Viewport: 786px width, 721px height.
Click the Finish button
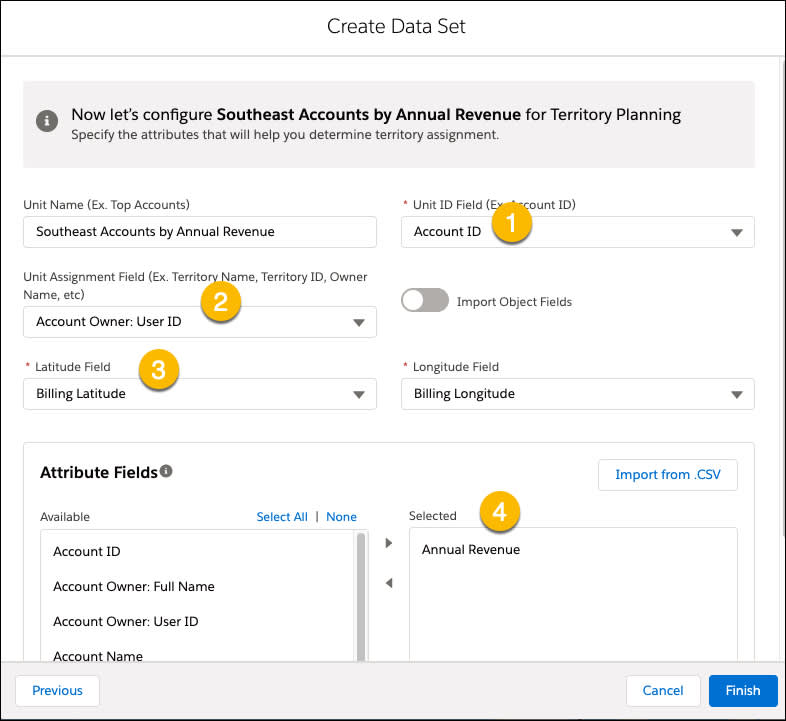(x=743, y=691)
